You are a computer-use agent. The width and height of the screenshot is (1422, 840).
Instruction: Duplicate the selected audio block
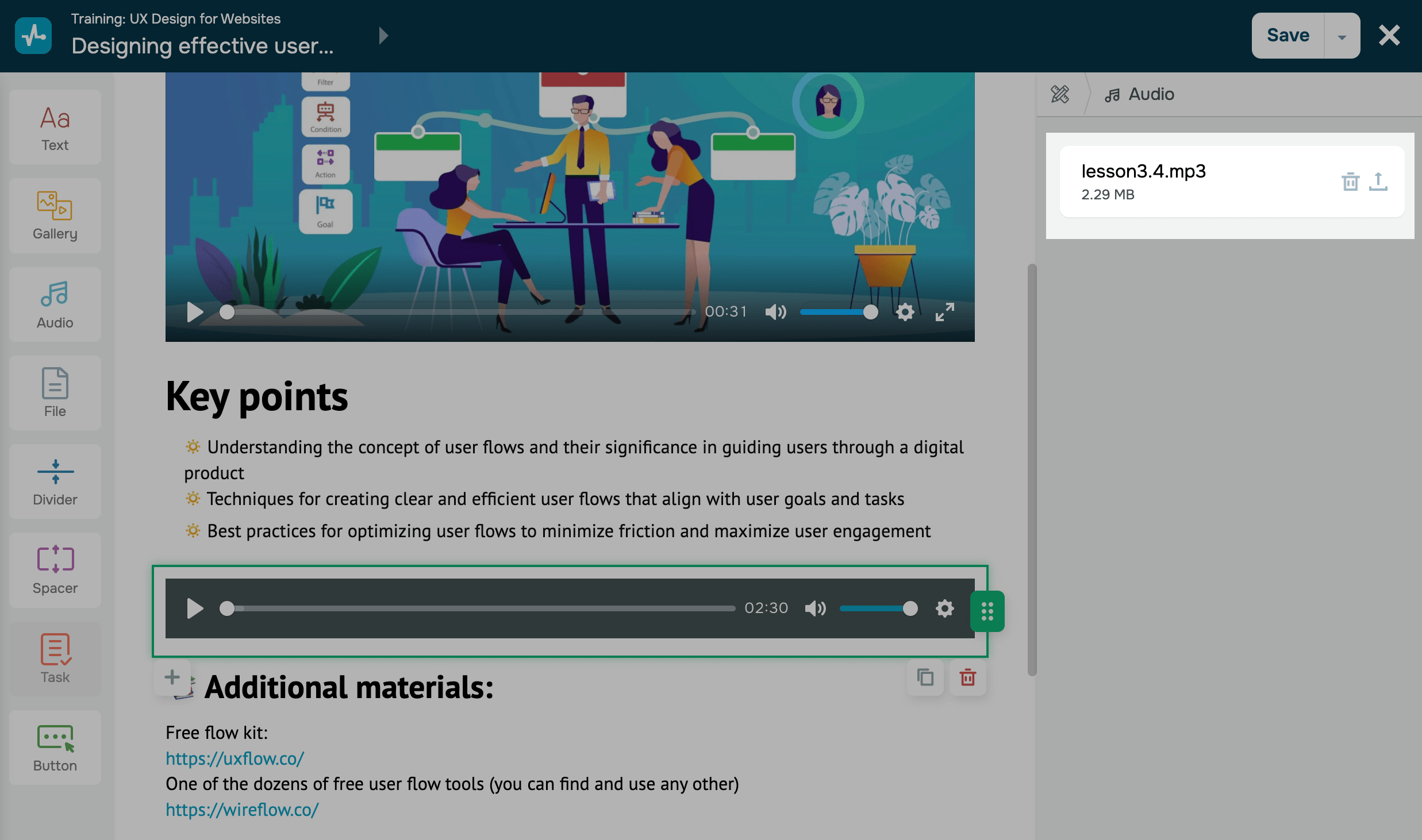(925, 678)
